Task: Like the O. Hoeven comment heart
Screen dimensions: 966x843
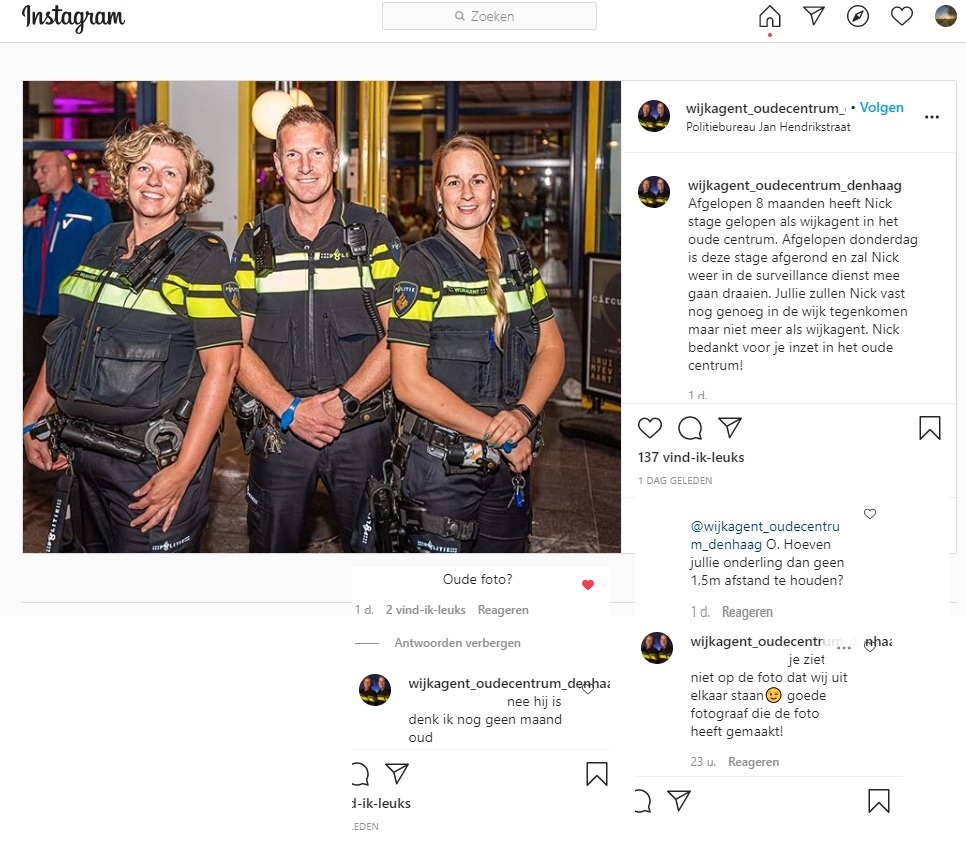Action: 870,514
